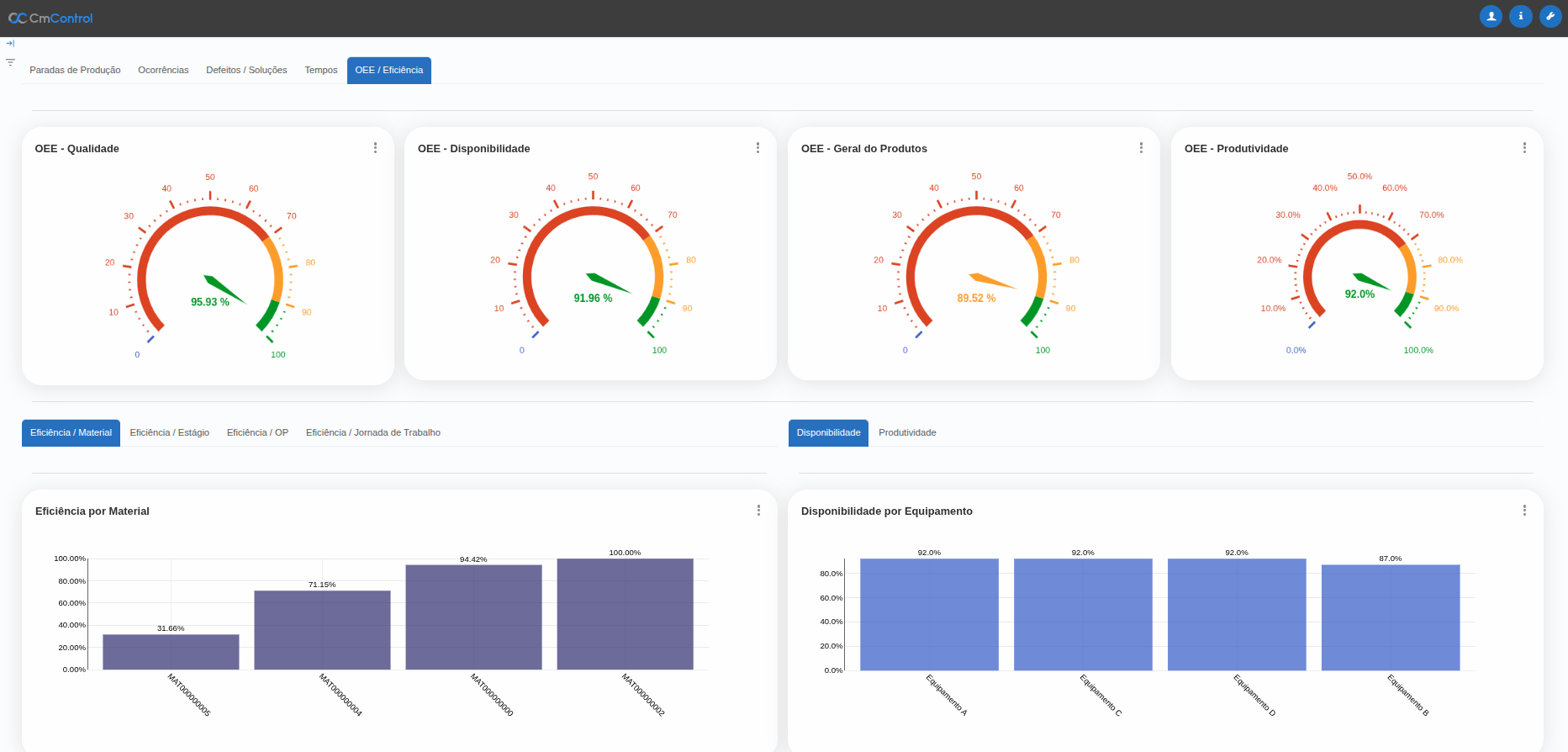Open OEE - Disponibilidade kebab menu

pos(758,148)
